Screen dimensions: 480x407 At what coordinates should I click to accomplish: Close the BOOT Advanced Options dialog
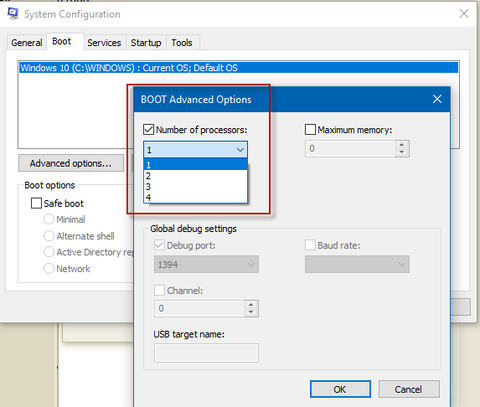(x=437, y=99)
